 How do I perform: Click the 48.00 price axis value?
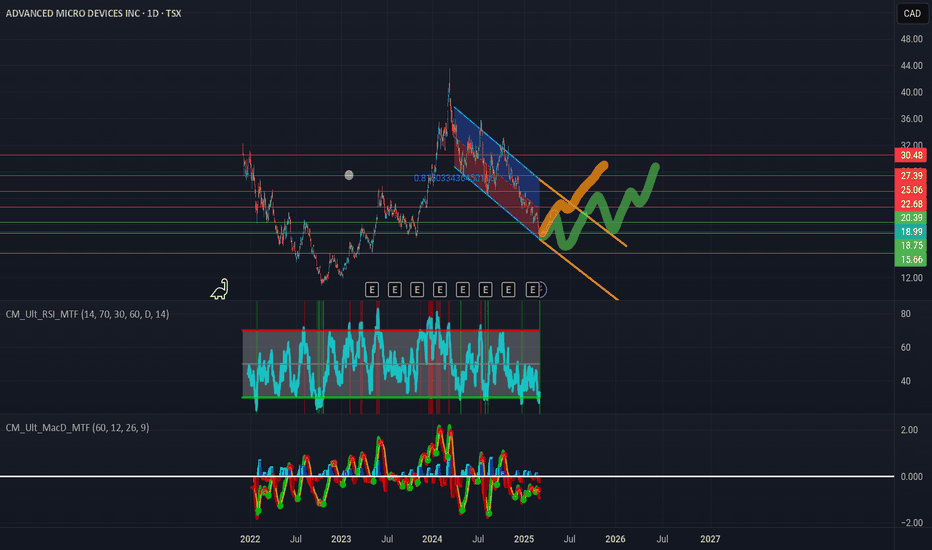coord(911,39)
